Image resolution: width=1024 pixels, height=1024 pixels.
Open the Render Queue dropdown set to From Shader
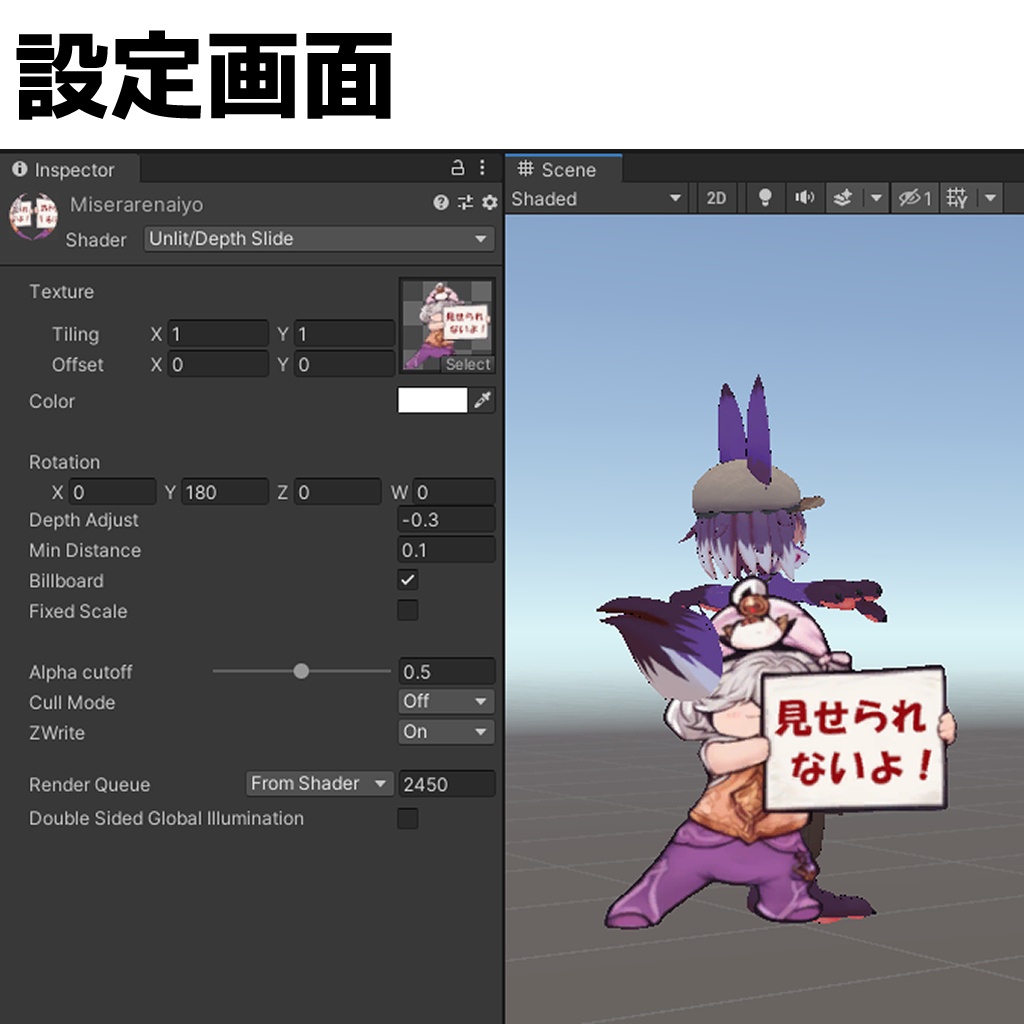point(319,783)
